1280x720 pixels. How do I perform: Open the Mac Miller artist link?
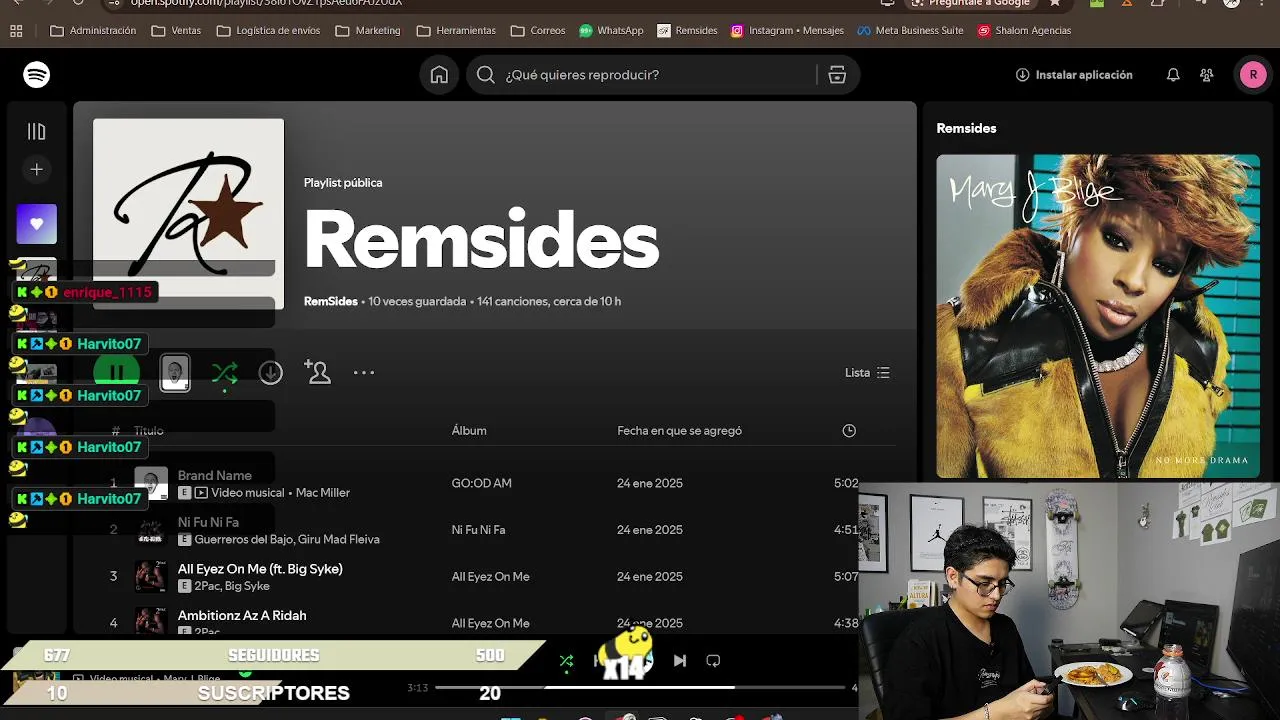tap(323, 493)
